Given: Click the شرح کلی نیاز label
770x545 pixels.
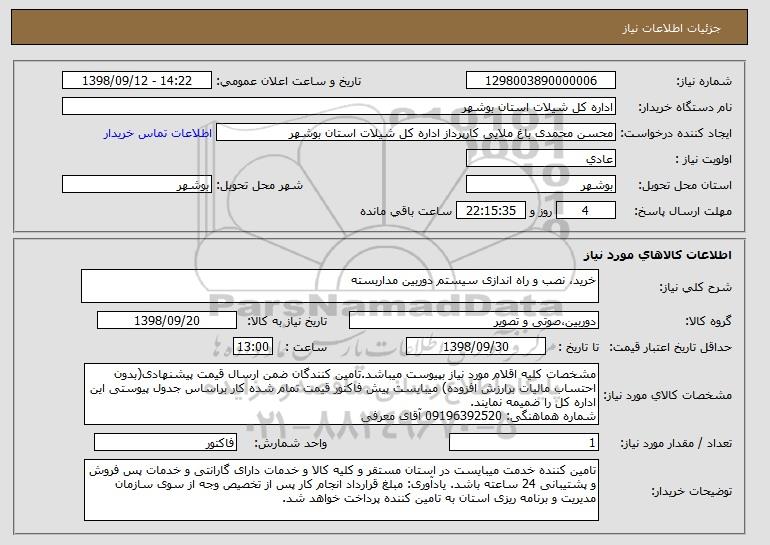Looking at the screenshot, I should [695, 287].
